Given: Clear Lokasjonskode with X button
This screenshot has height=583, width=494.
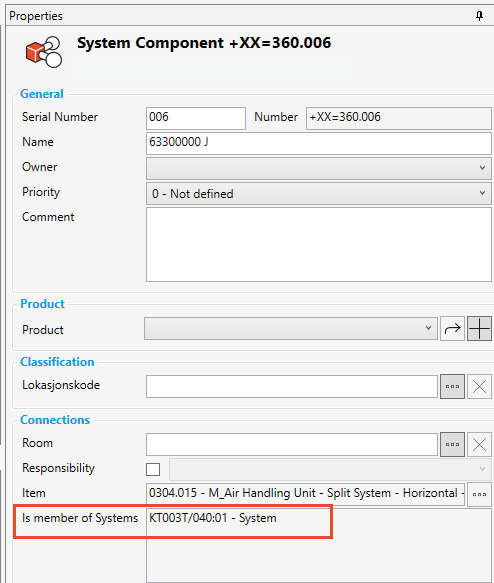Looking at the screenshot, I should point(480,386).
